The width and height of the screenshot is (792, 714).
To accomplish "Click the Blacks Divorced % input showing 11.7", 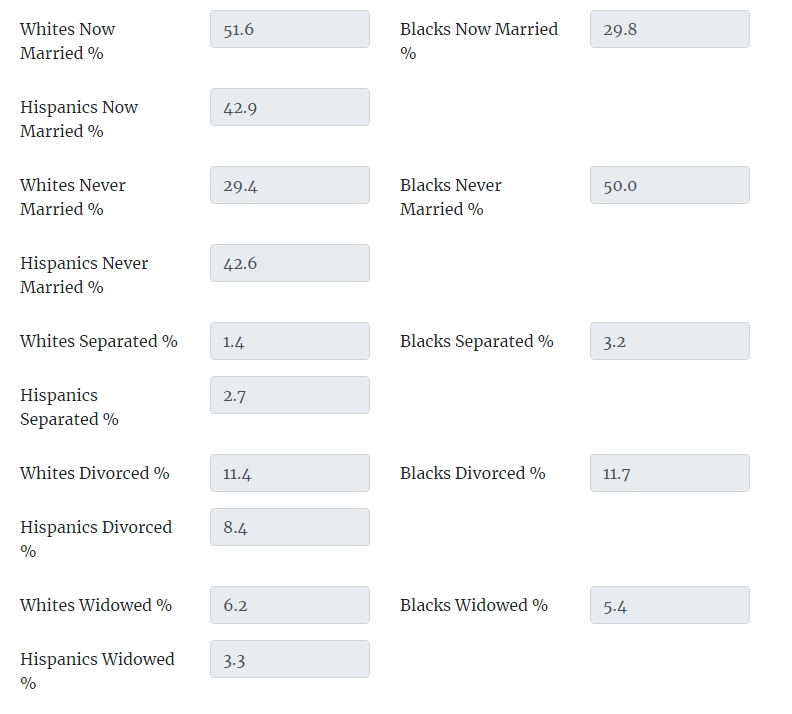I will (669, 473).
